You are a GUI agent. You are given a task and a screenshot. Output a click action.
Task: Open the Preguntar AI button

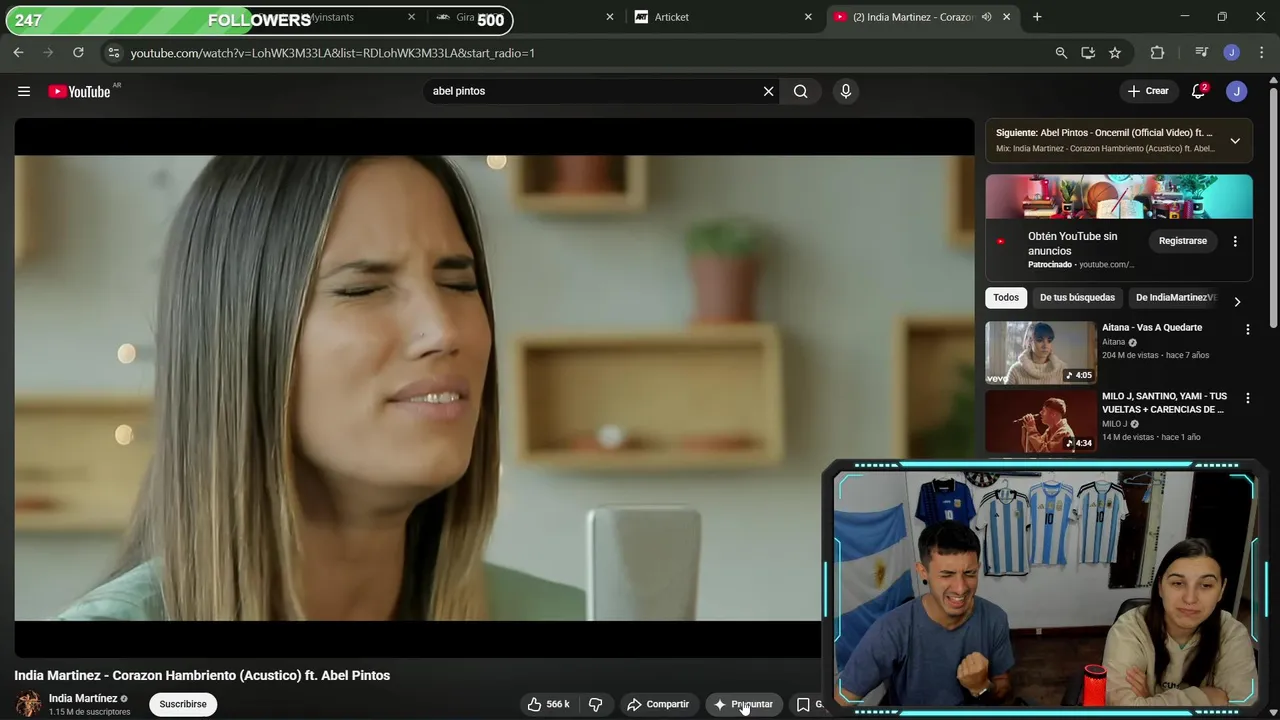coord(743,704)
